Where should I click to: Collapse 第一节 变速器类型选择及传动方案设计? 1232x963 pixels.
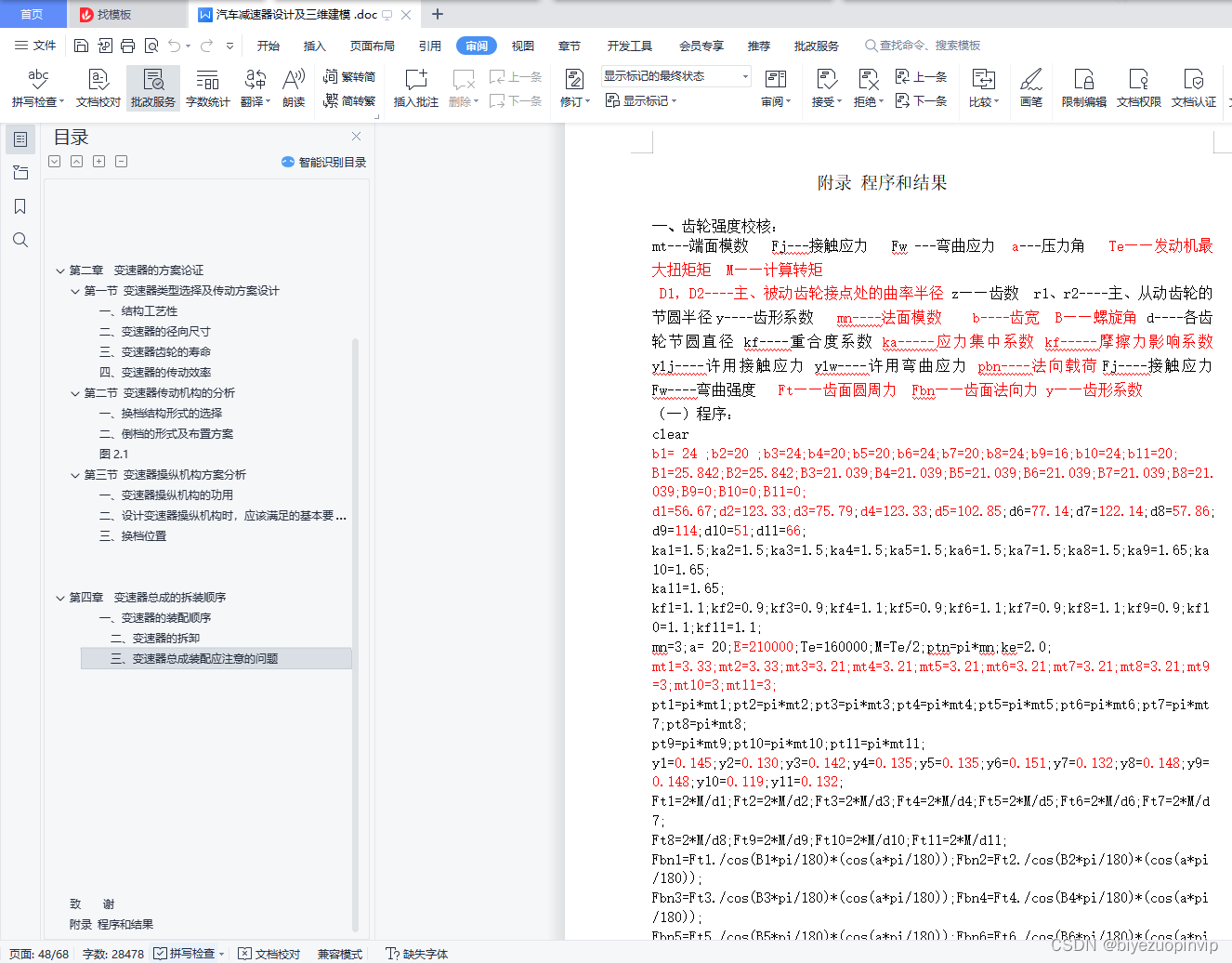pyautogui.click(x=75, y=291)
